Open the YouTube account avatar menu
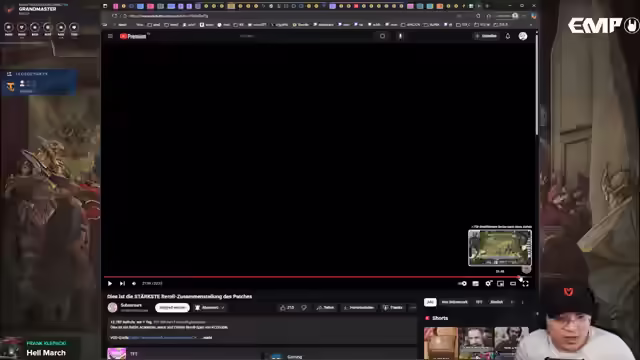Viewport: 640px width, 360px height. (x=523, y=36)
